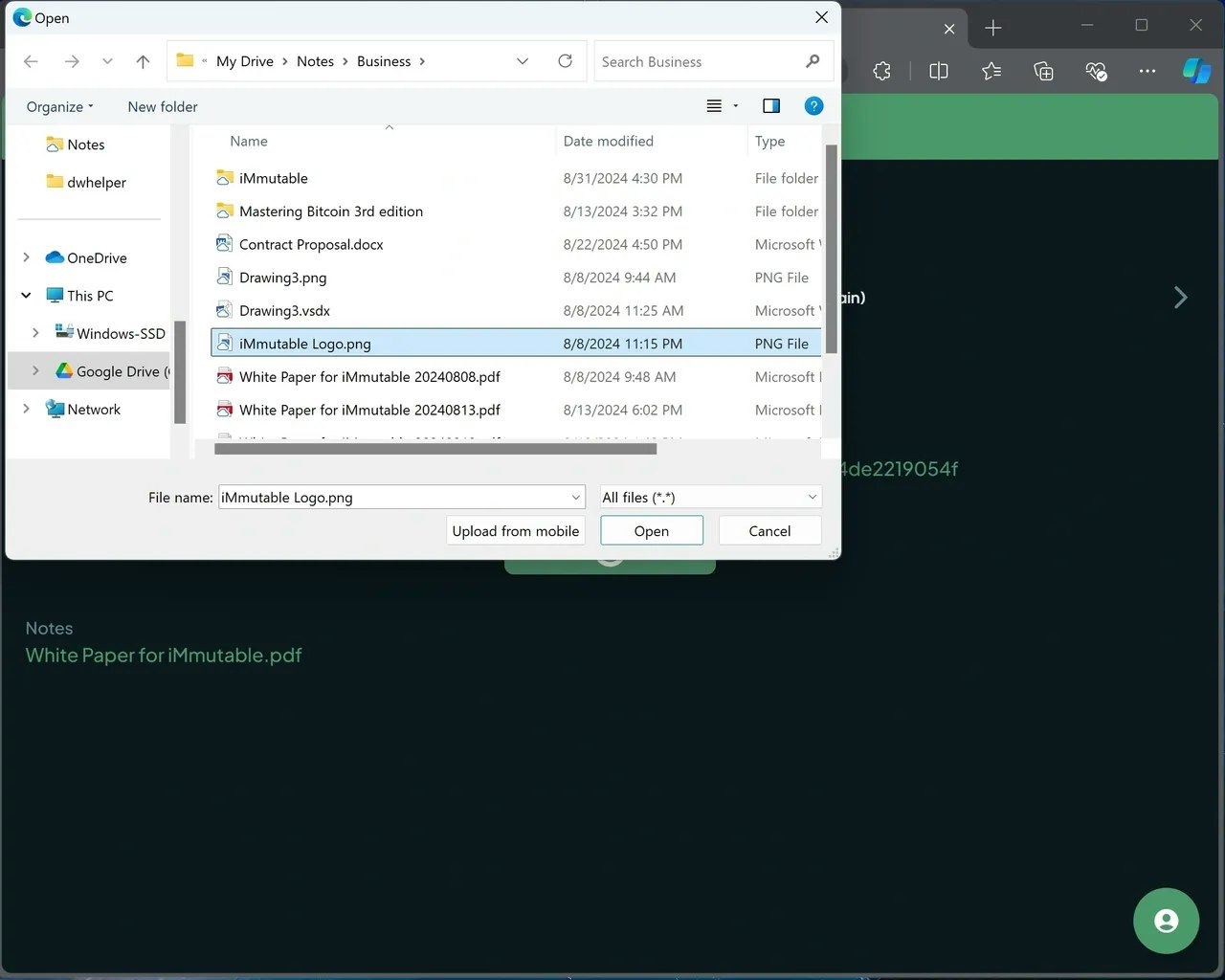This screenshot has height=980, width=1225.
Task: Close the Open dialog window
Action: click(821, 17)
